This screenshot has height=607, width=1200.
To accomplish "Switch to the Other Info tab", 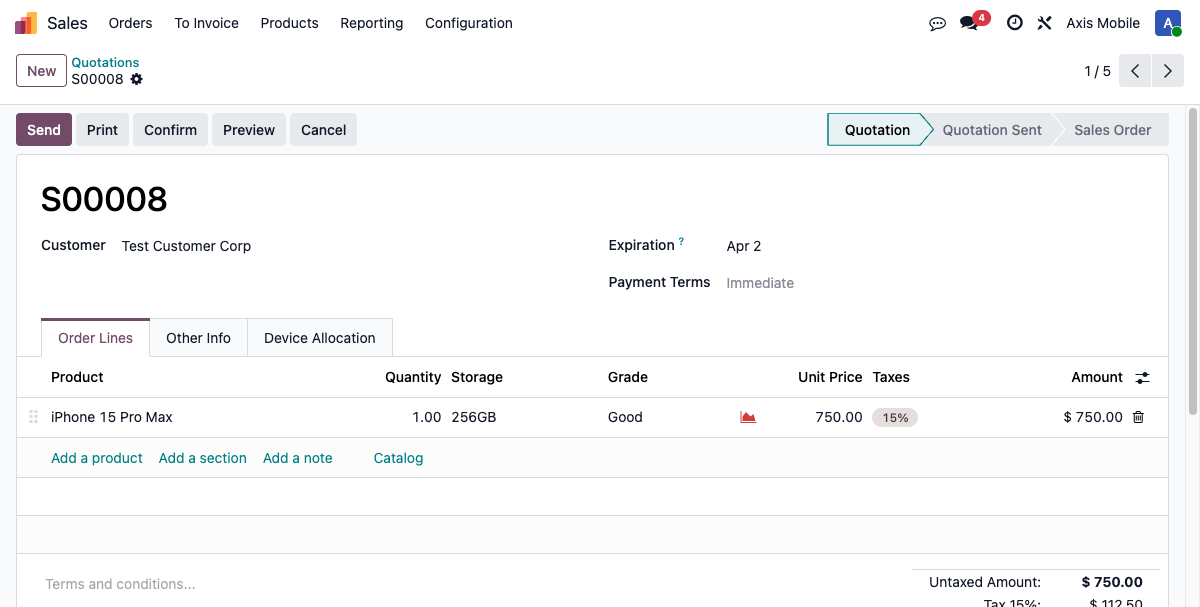I will click(x=198, y=338).
